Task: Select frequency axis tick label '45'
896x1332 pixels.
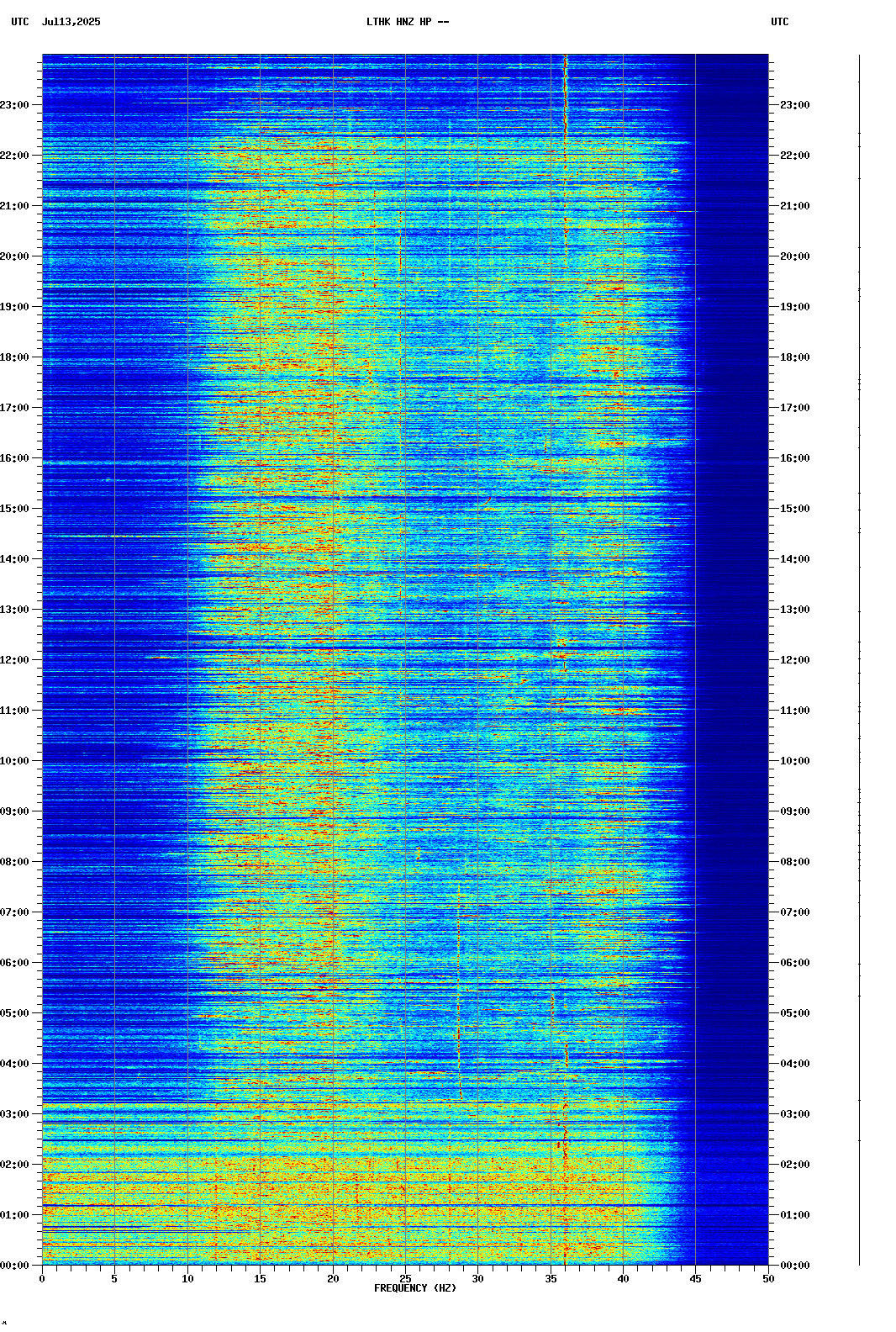Action: 696,1279
